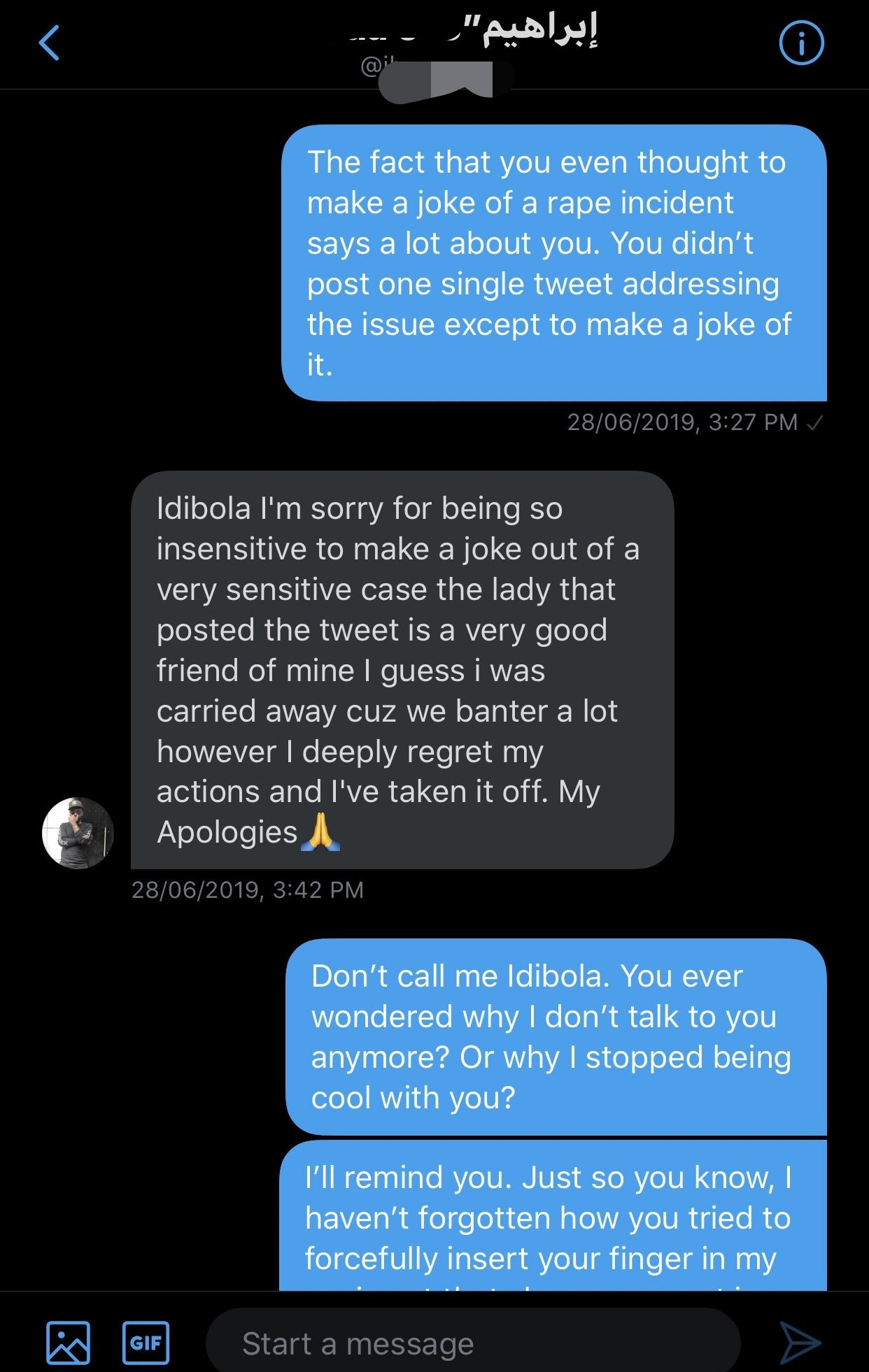Open conversation info via the circled i icon

click(x=801, y=43)
